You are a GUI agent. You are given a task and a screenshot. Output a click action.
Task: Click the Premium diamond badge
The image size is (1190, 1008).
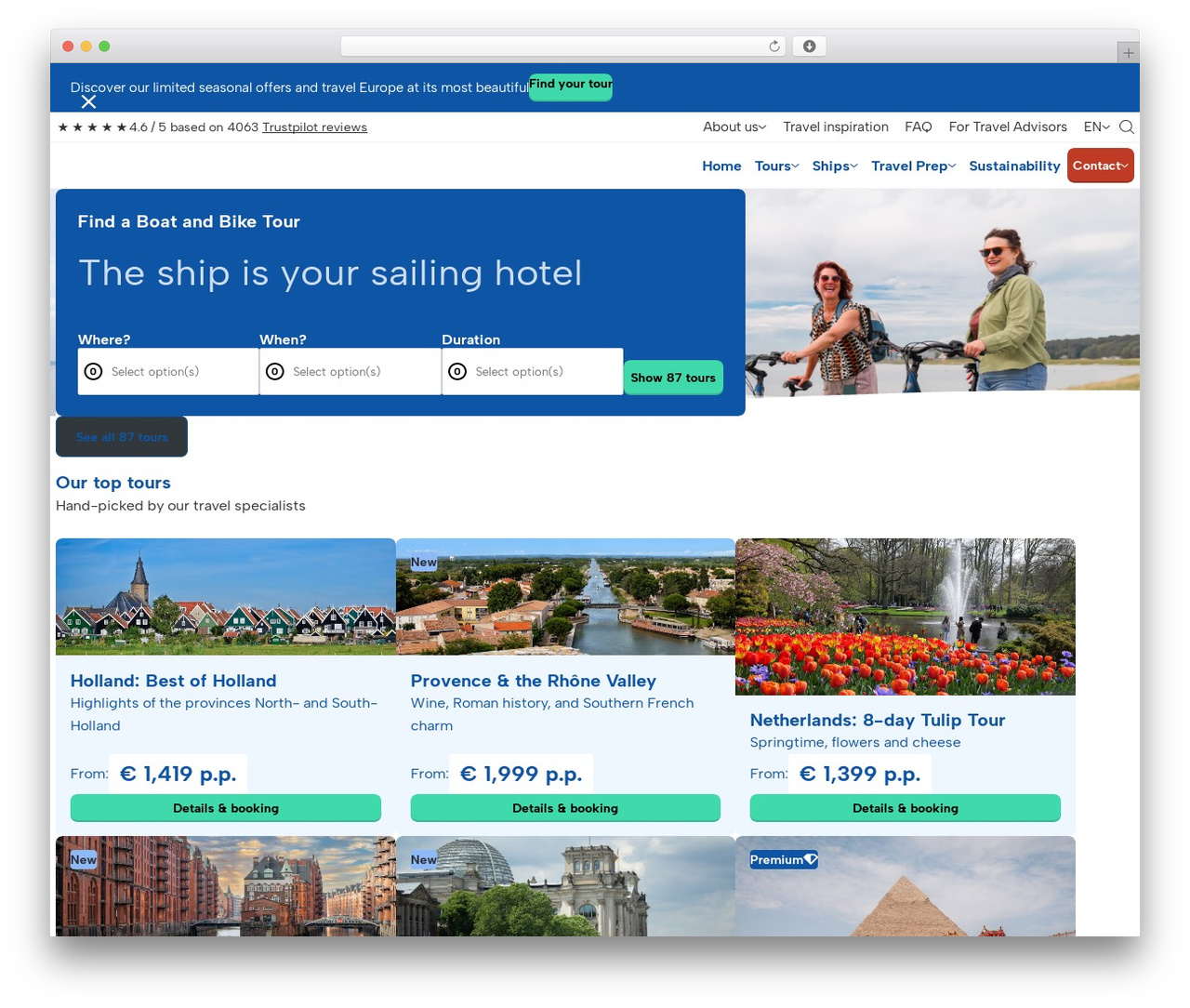(784, 860)
